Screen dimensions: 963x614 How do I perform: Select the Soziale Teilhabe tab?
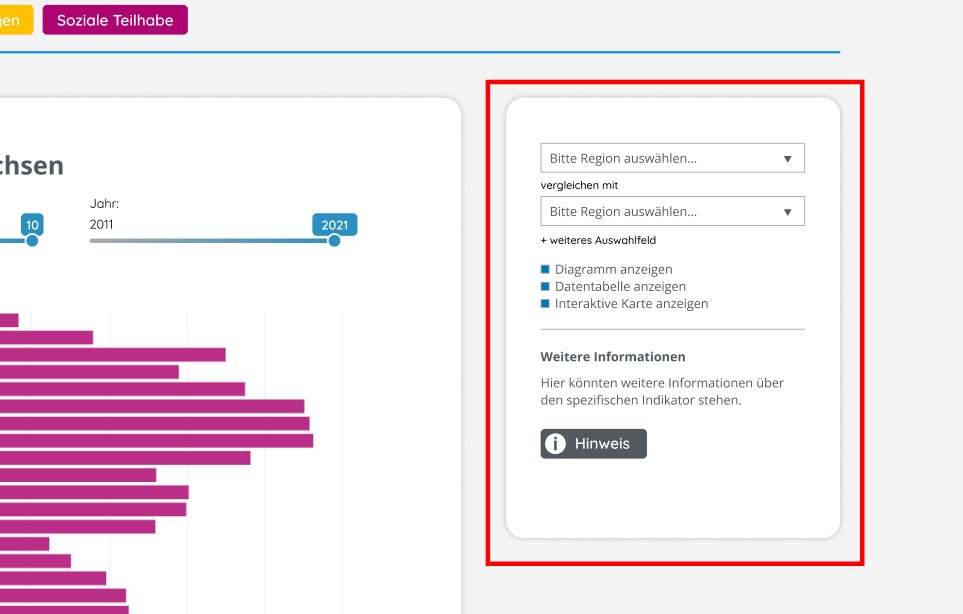pos(115,20)
